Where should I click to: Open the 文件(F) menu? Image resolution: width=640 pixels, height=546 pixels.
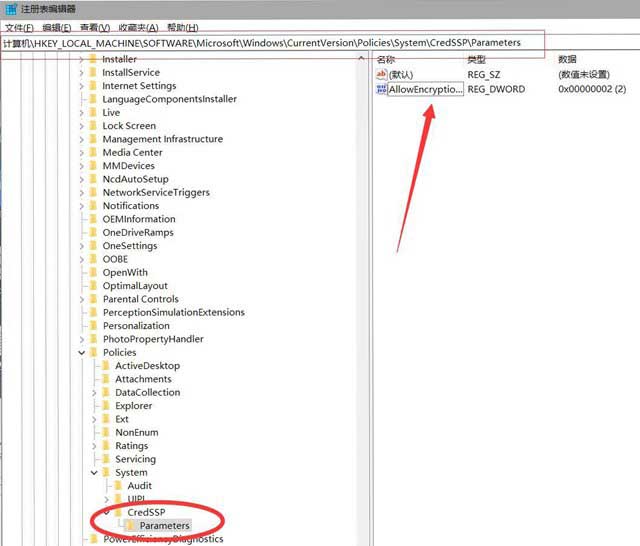click(19, 28)
